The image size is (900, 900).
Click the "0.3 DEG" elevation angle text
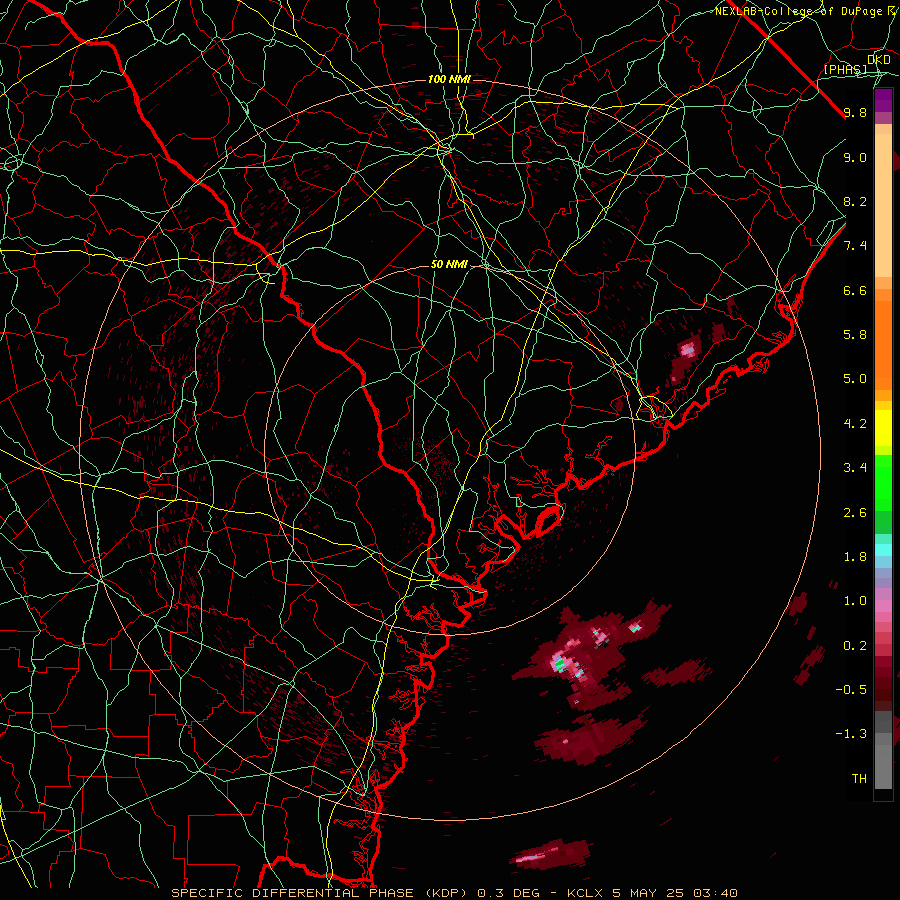pos(508,893)
